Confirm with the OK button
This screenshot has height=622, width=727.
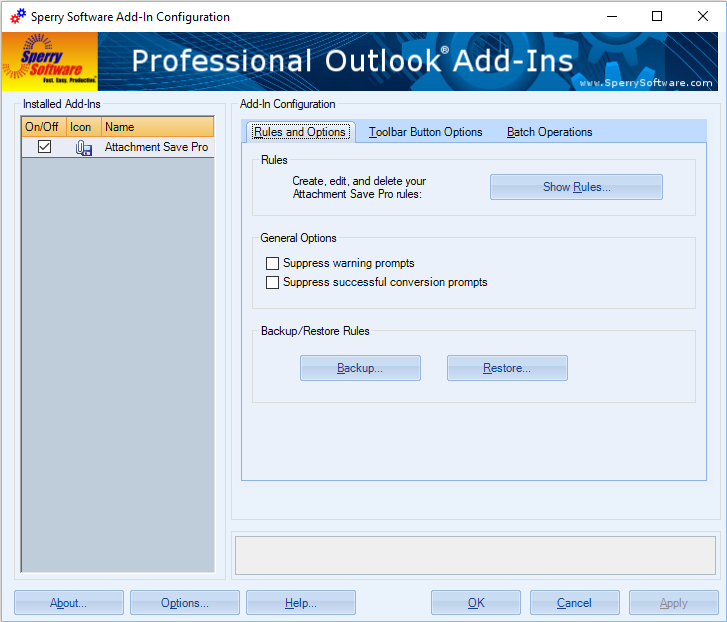coord(476,603)
